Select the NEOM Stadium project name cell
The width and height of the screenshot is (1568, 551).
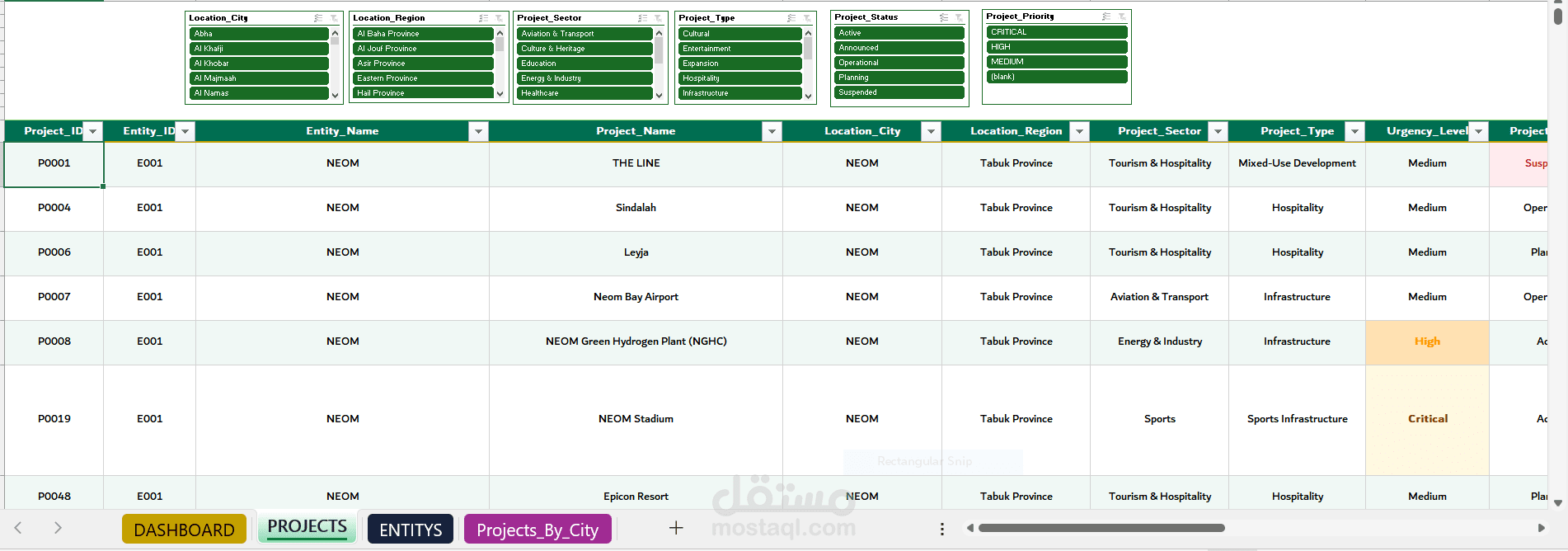click(636, 419)
